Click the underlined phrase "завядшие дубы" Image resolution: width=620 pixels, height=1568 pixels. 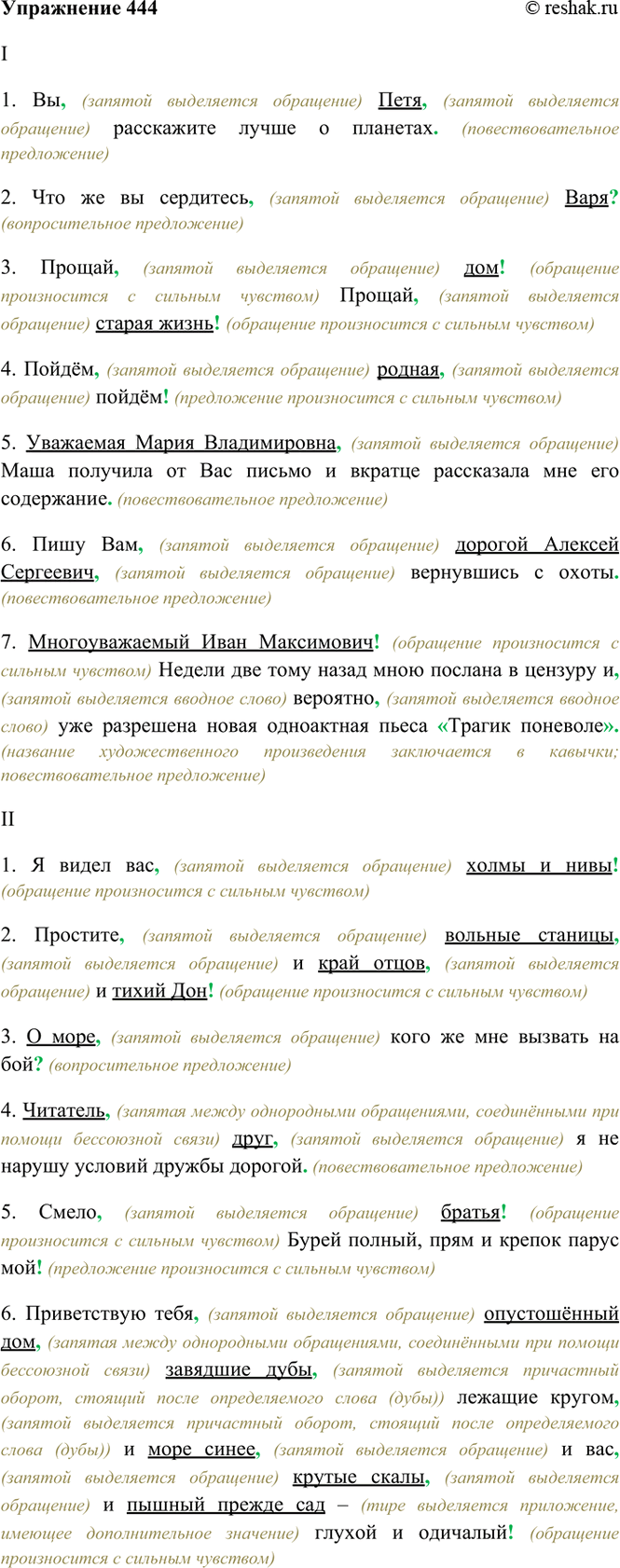tap(239, 1370)
